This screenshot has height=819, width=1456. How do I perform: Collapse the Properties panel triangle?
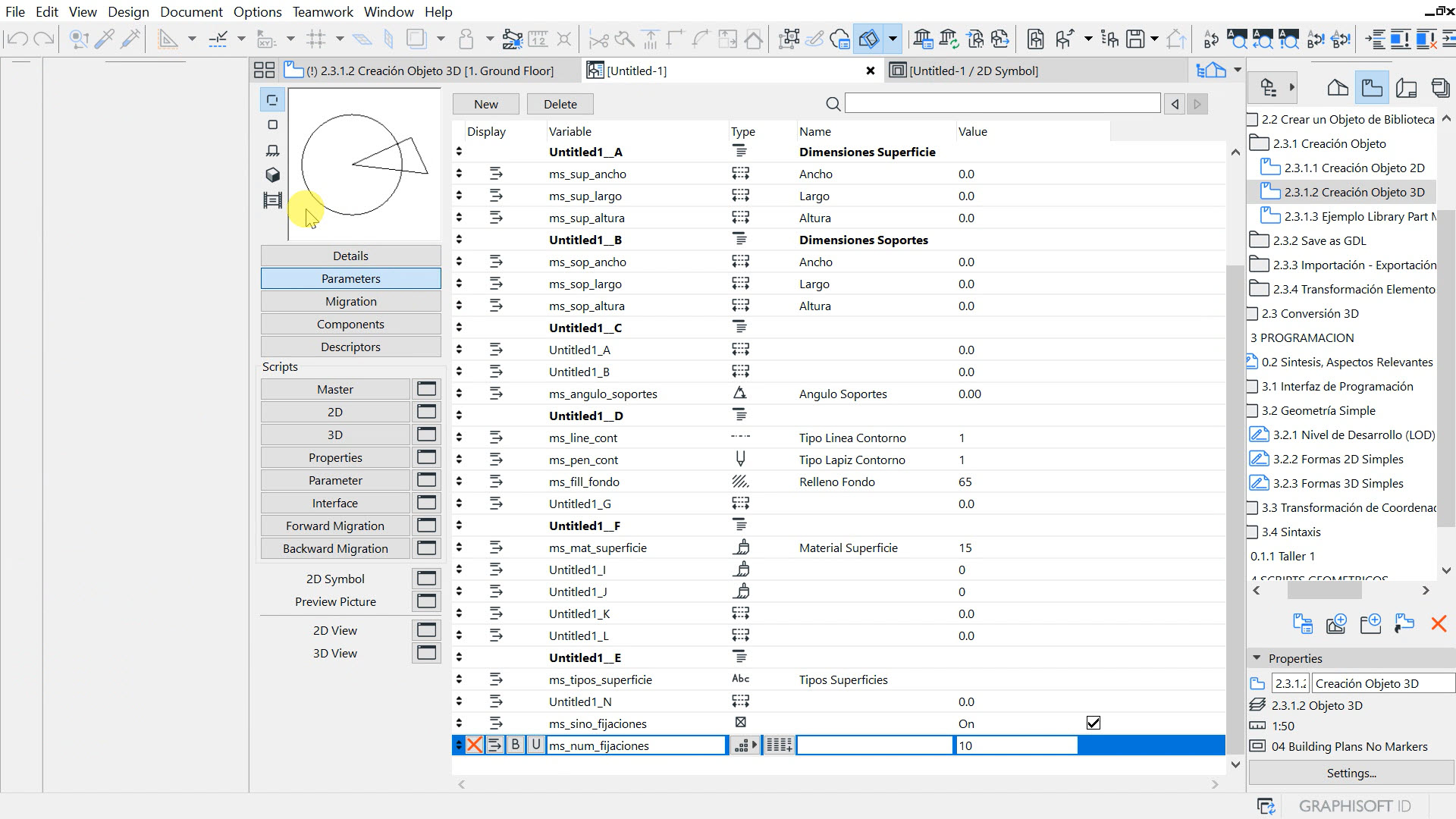click(1257, 658)
